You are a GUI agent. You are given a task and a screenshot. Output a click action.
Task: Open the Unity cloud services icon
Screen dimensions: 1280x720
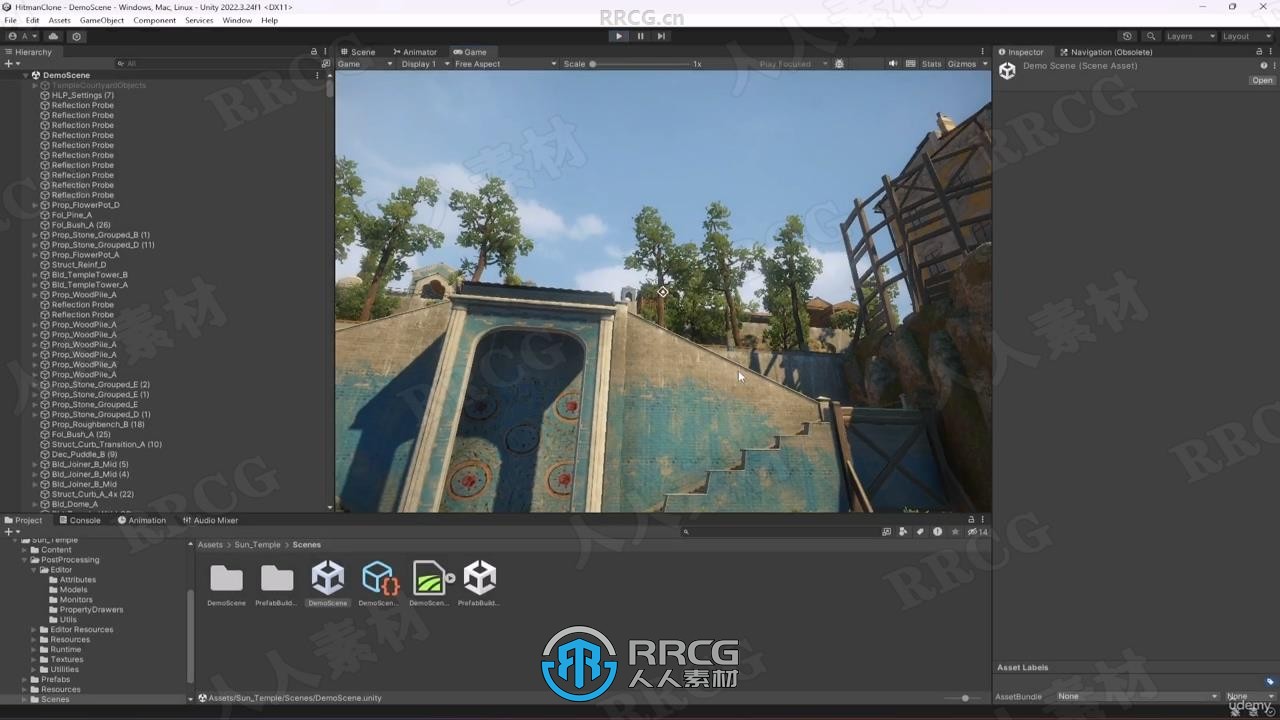(54, 36)
